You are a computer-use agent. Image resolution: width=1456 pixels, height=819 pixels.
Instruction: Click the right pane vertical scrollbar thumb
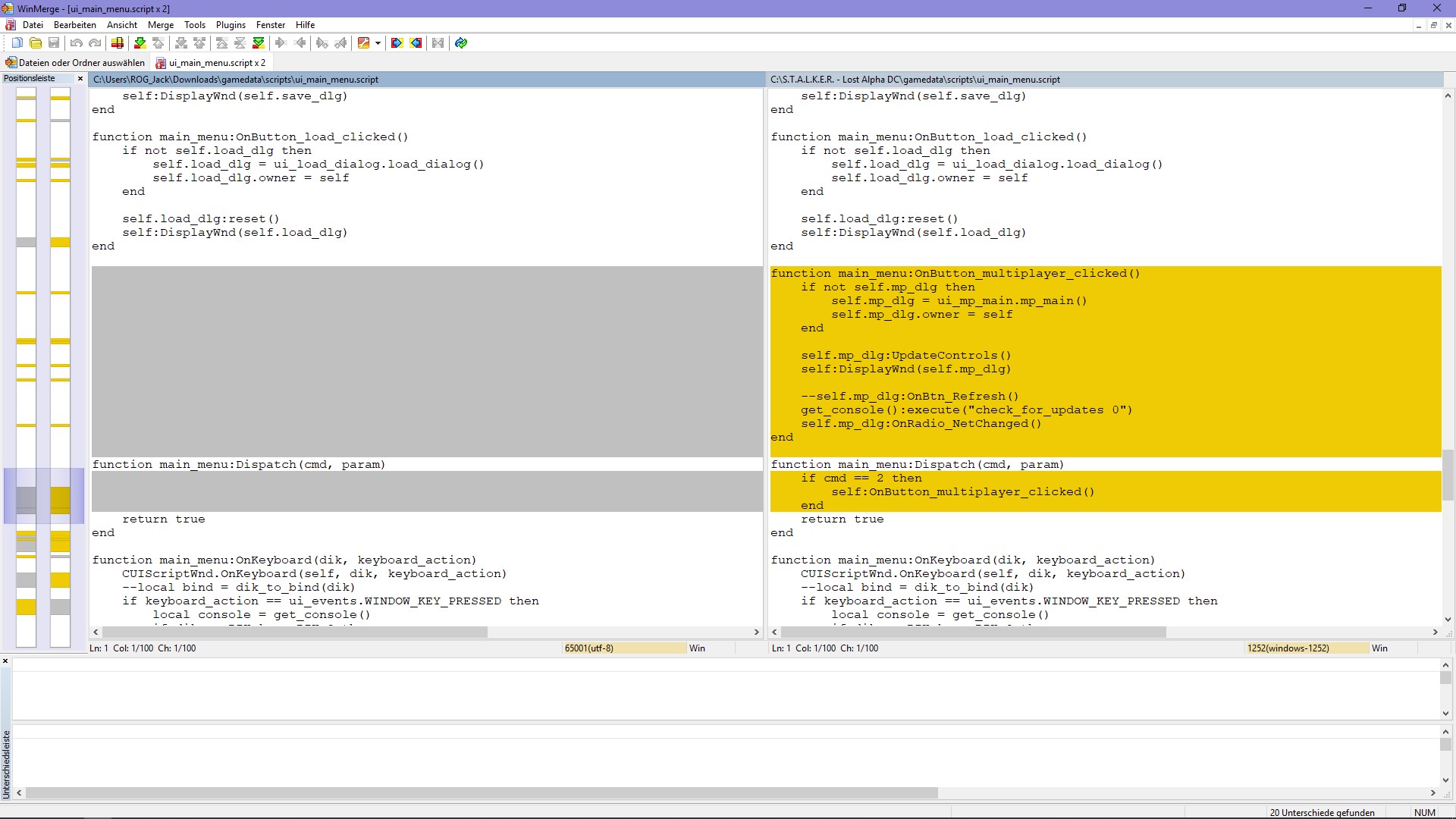click(1448, 475)
